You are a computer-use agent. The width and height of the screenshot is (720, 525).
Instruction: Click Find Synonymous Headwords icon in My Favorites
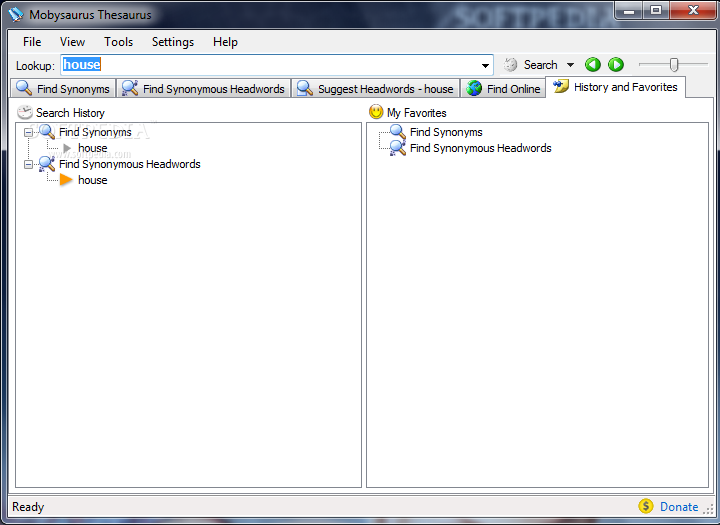[398, 148]
